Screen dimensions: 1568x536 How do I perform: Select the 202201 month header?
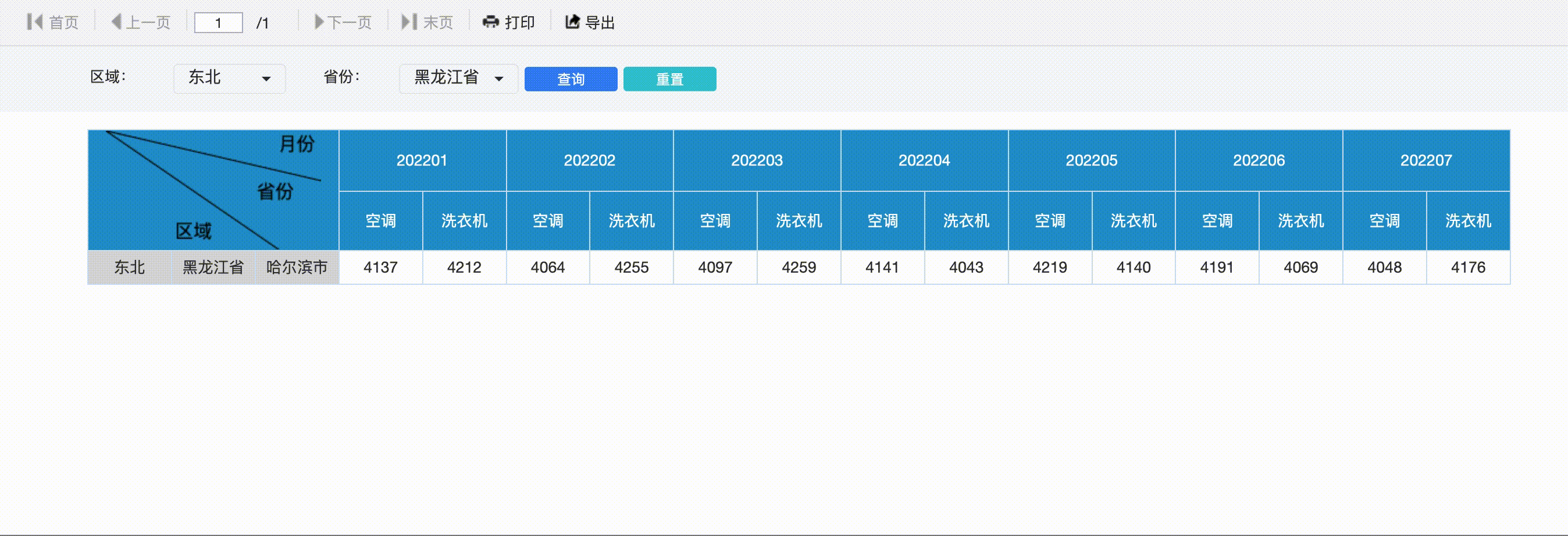point(422,160)
